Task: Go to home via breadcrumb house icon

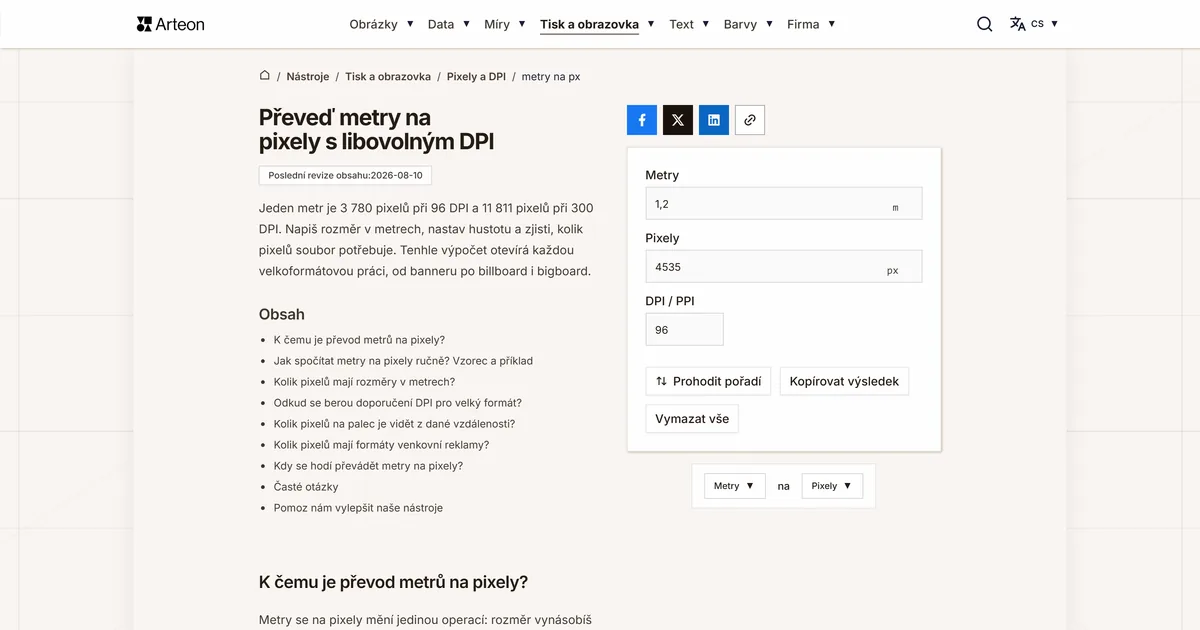Action: pyautogui.click(x=265, y=75)
